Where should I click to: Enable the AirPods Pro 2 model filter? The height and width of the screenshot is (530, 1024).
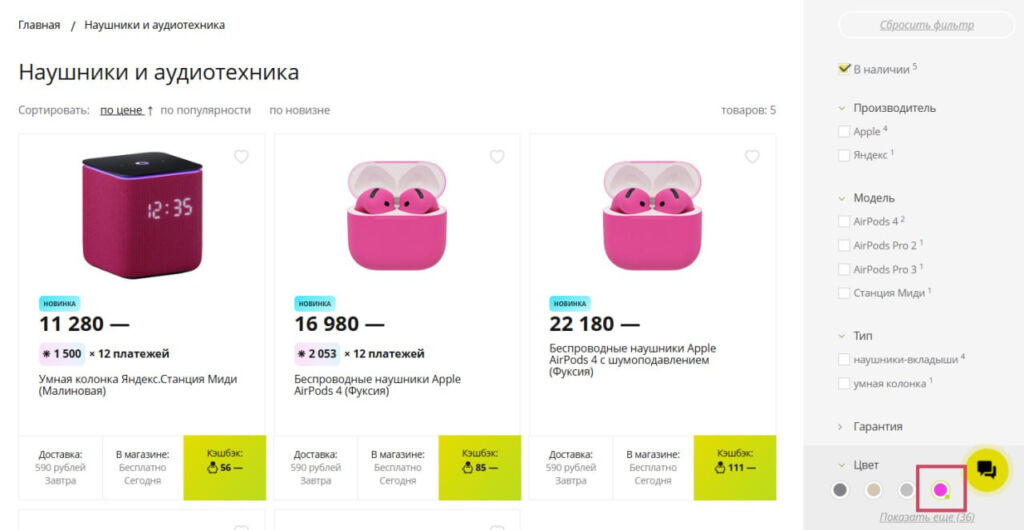pyautogui.click(x=844, y=245)
